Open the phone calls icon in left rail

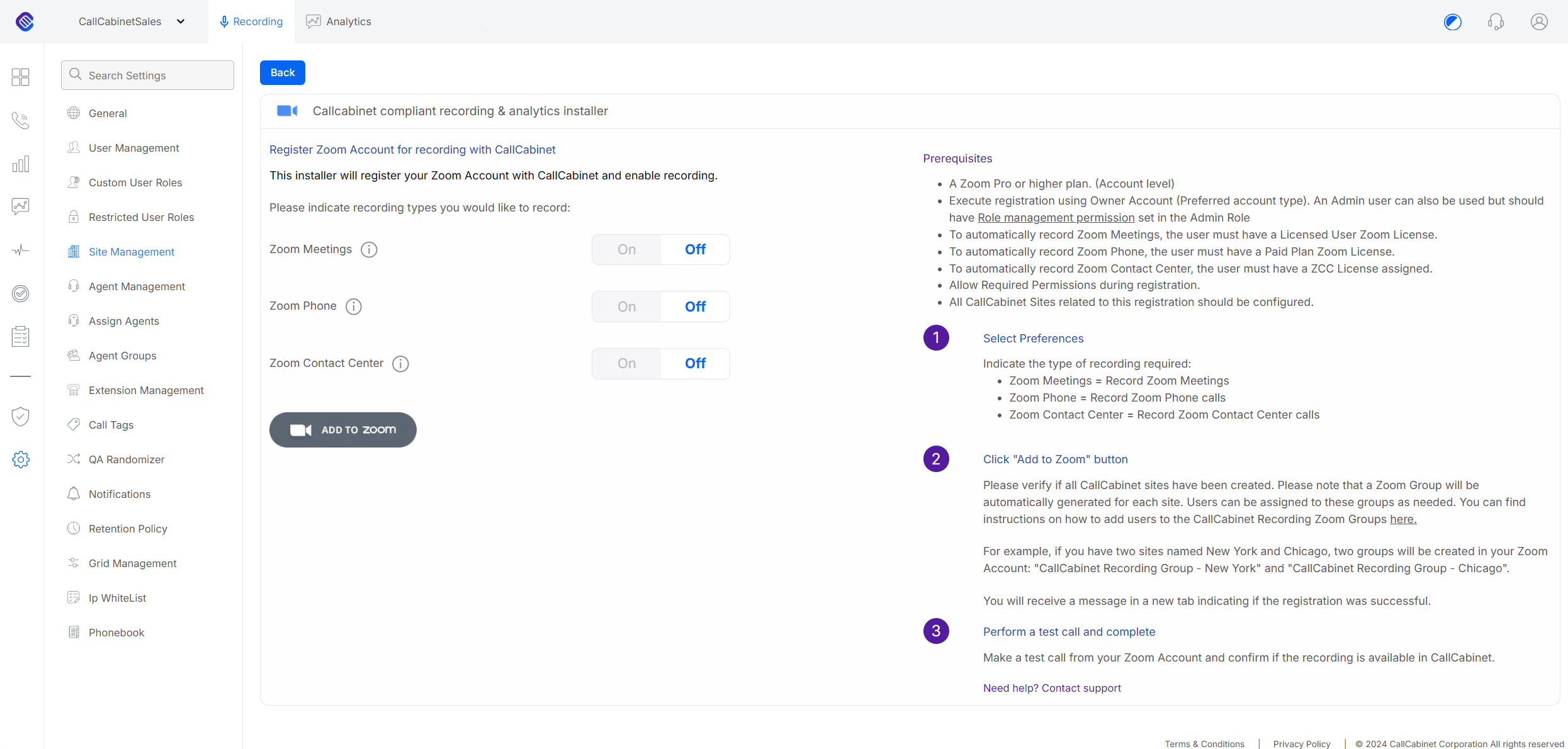tap(21, 120)
